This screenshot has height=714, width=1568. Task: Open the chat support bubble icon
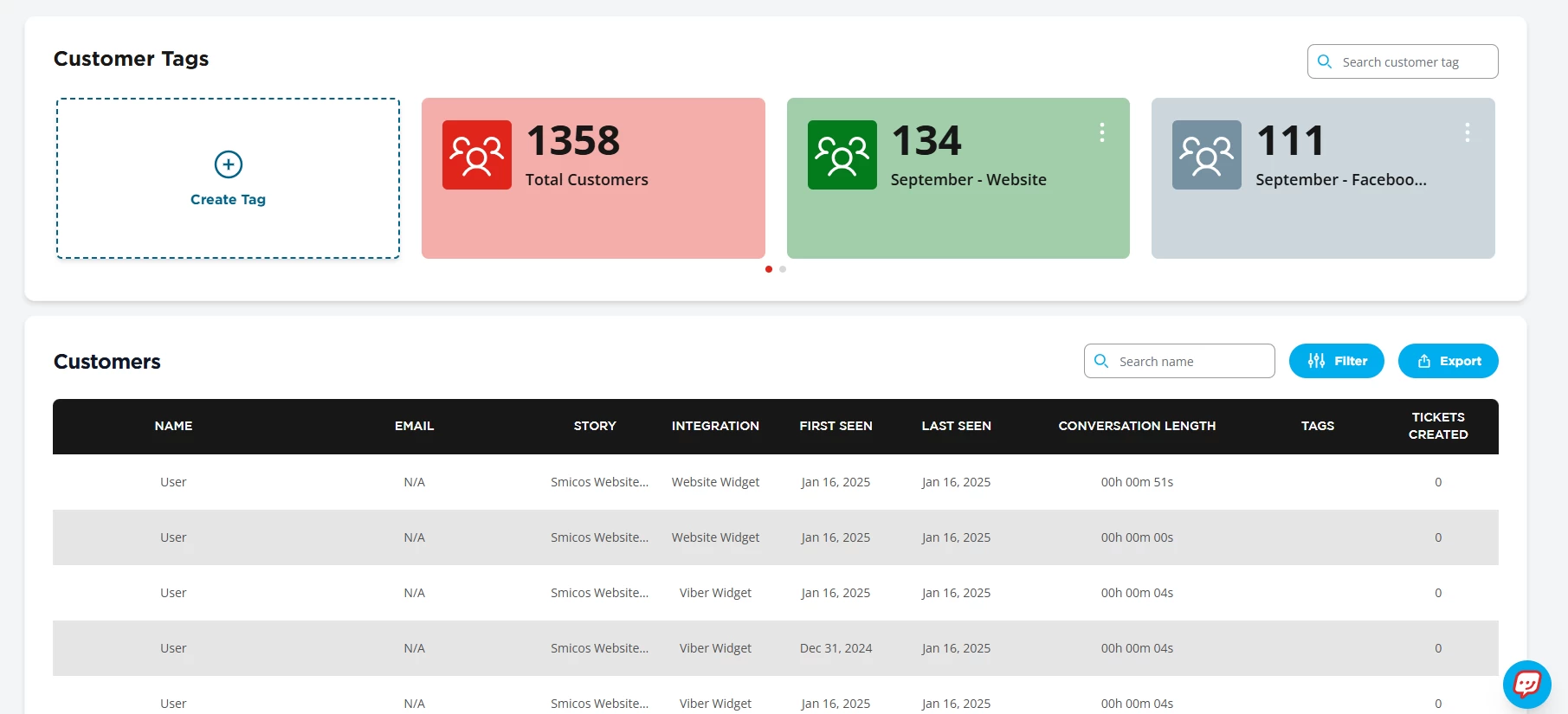point(1526,684)
